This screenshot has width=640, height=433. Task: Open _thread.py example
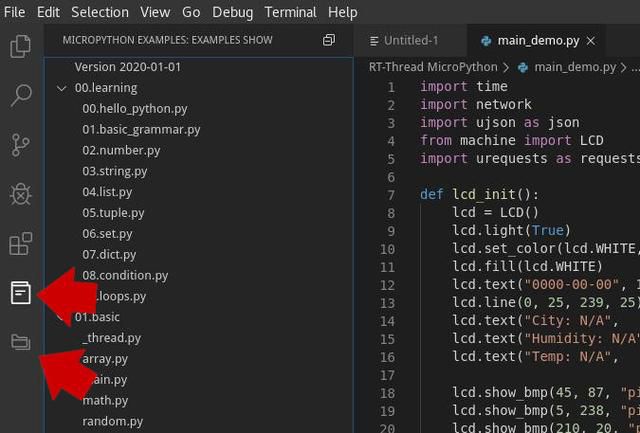pos(111,338)
